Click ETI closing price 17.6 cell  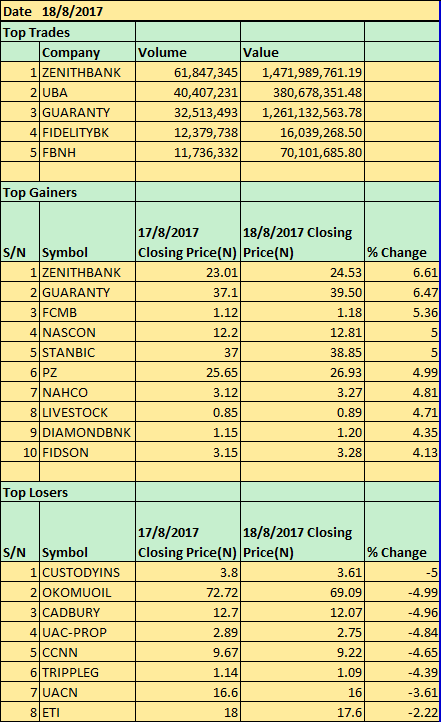coord(302,713)
